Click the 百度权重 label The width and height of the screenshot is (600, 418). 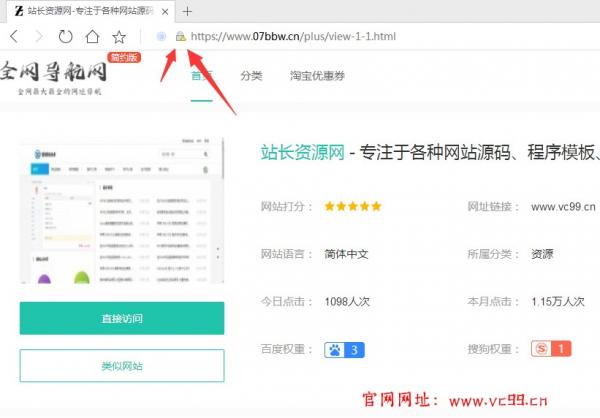click(286, 349)
